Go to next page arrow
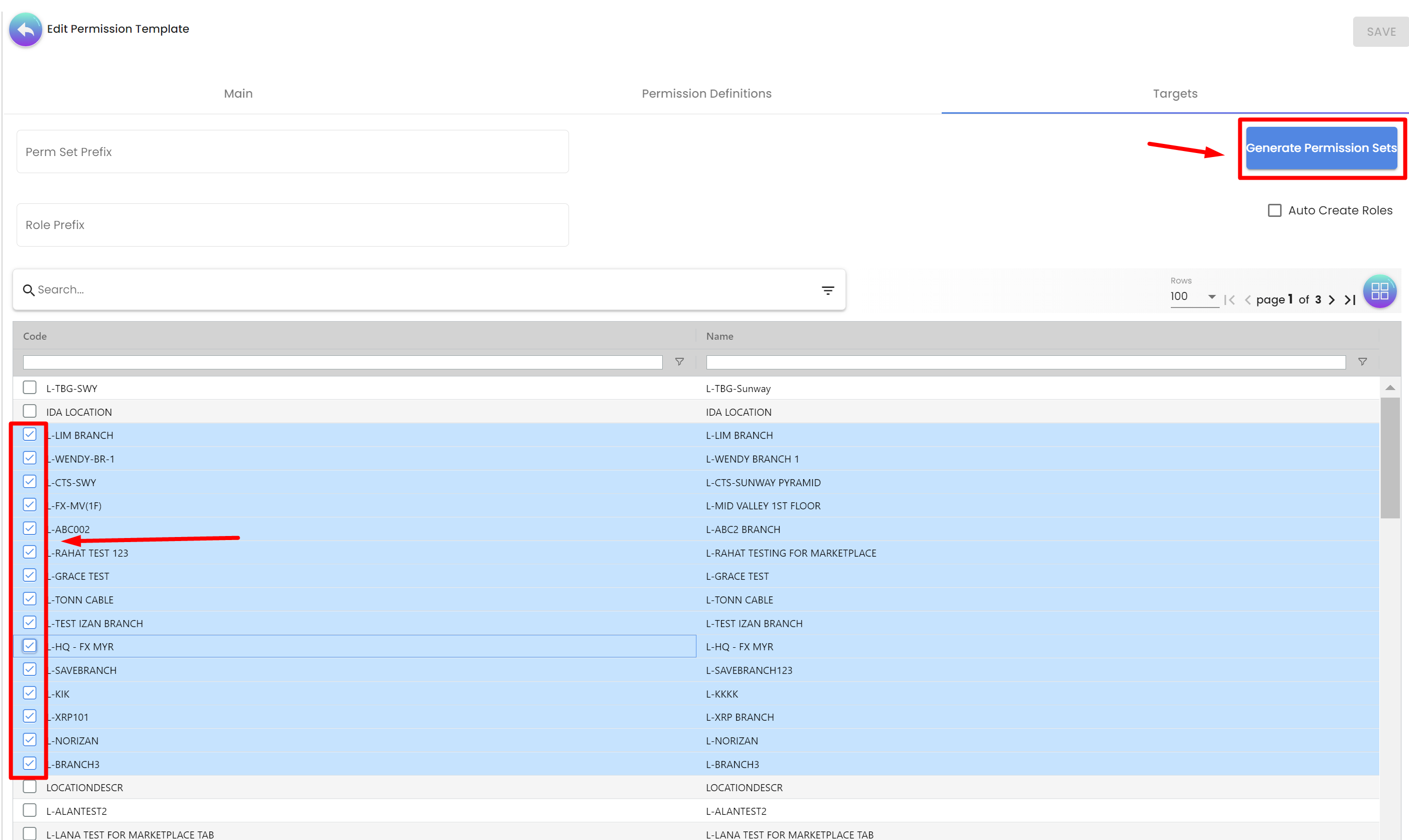Viewport: 1409px width, 840px height. click(x=1331, y=300)
